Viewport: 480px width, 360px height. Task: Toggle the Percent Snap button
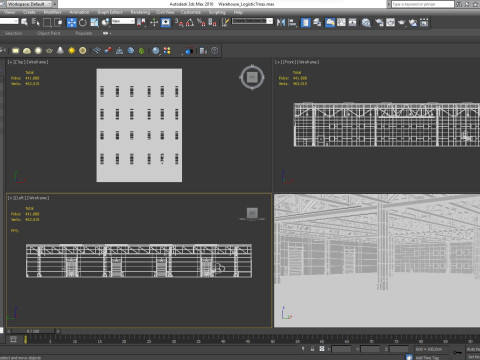coord(201,22)
